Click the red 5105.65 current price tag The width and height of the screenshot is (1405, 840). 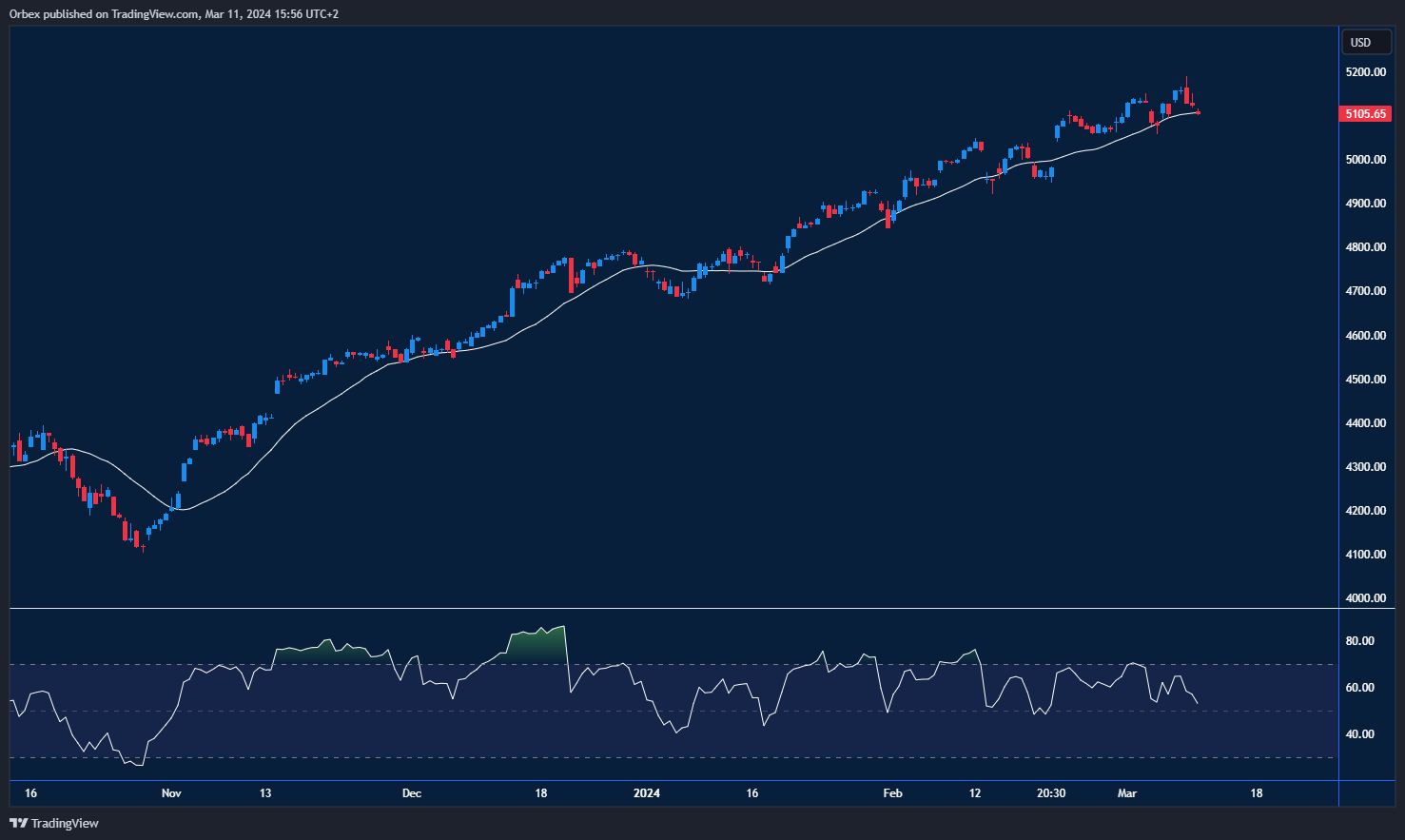(1365, 114)
